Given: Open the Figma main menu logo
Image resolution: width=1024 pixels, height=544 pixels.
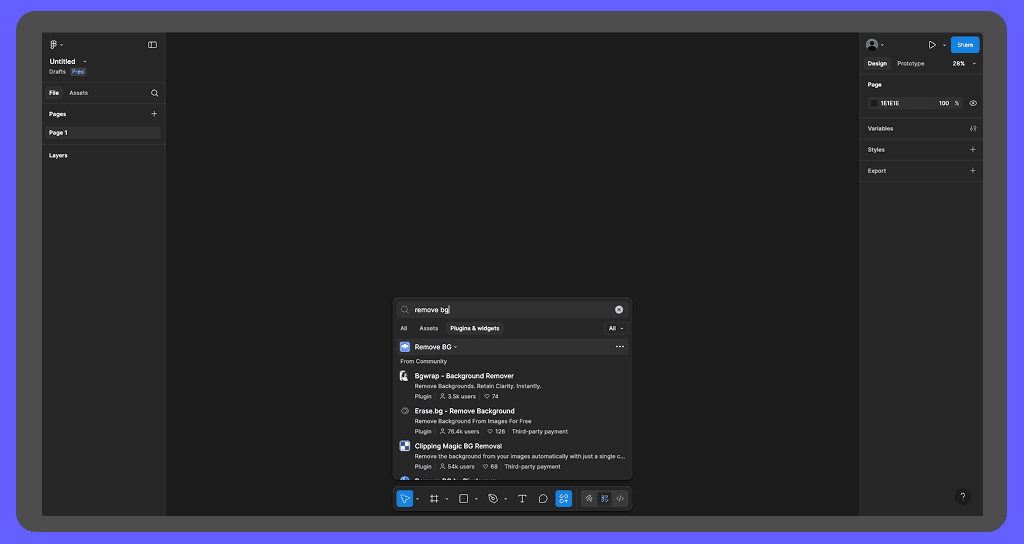Looking at the screenshot, I should click(x=54, y=45).
